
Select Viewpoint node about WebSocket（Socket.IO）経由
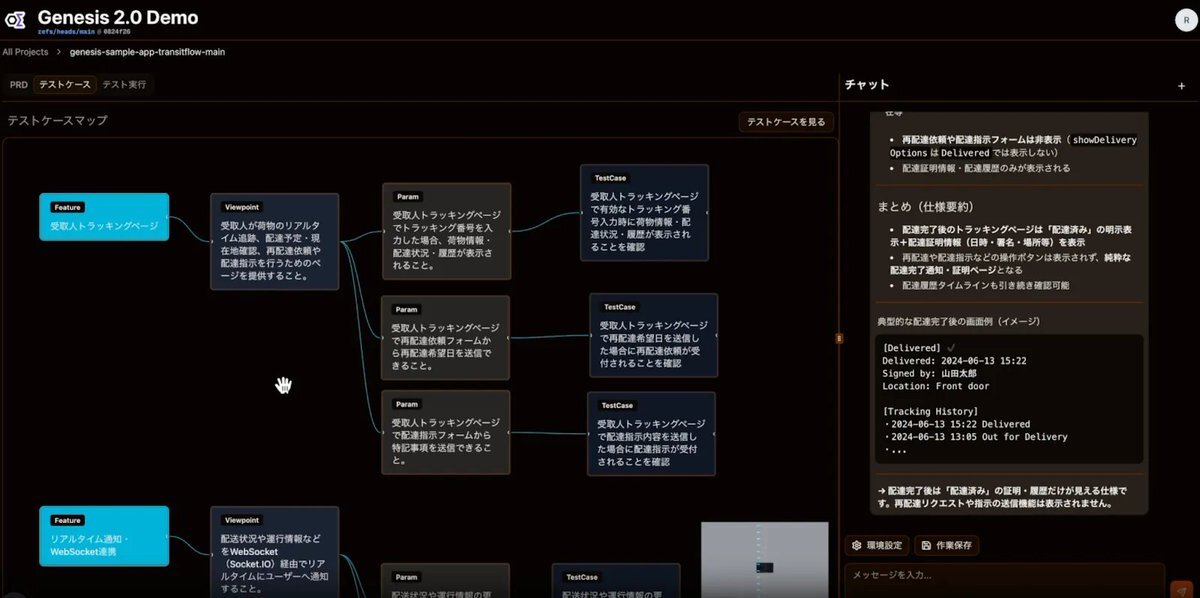(274, 552)
